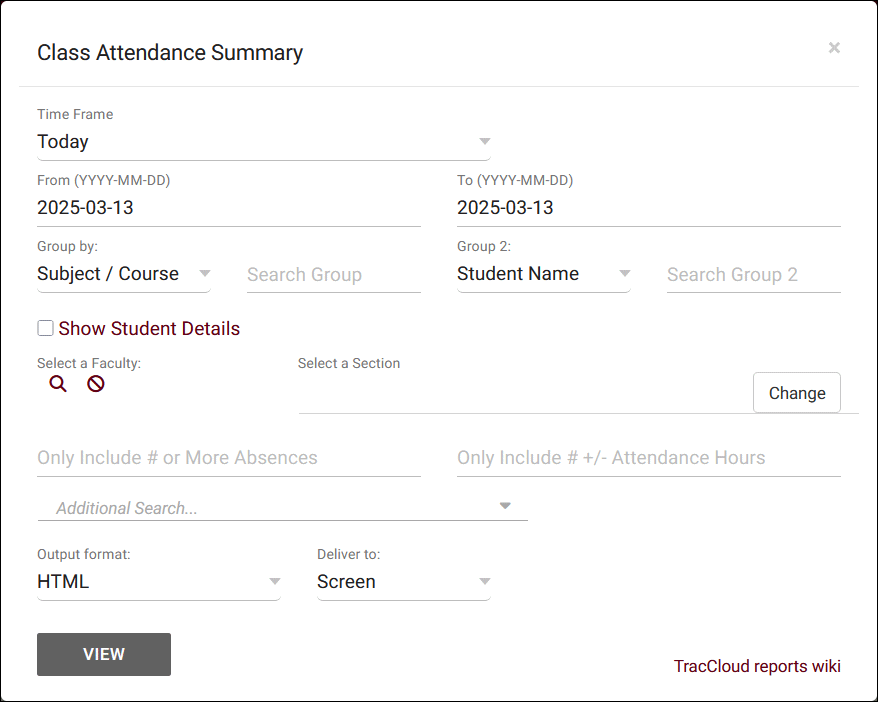This screenshot has width=878, height=702.
Task: Close the Class Attendance Summary dialog
Action: tap(834, 48)
